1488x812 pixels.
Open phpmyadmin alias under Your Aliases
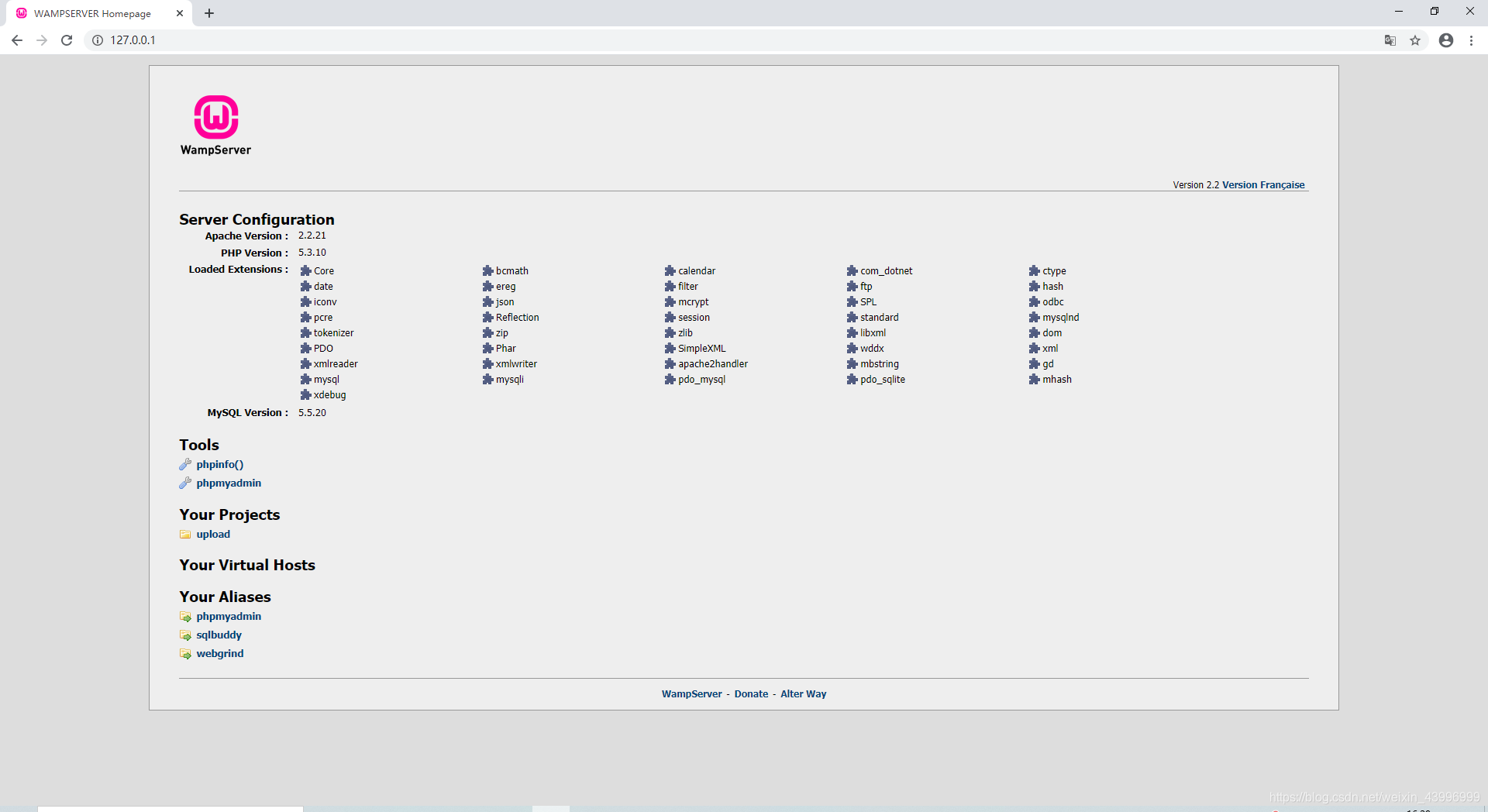(x=229, y=616)
